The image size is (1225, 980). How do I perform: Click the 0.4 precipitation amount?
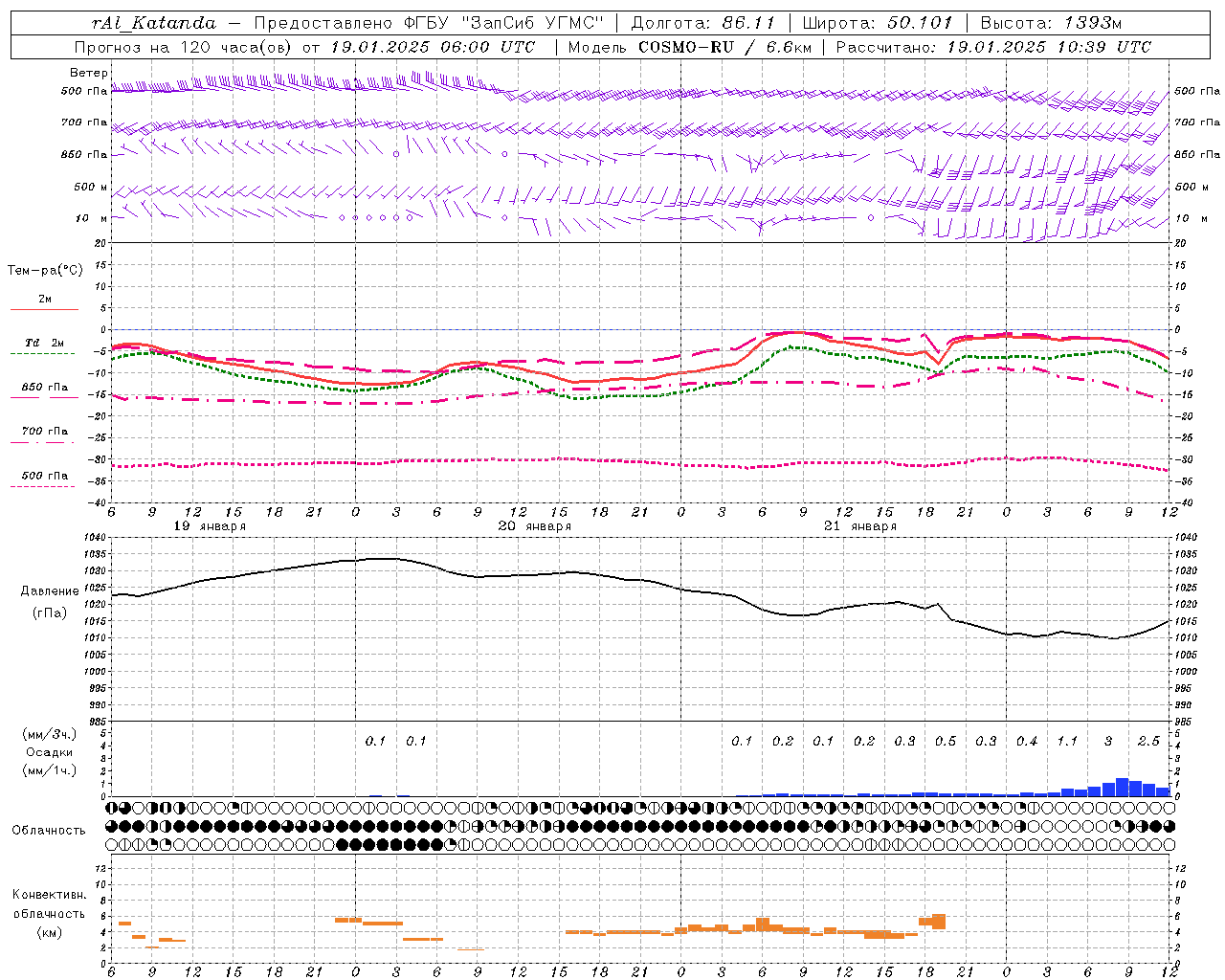point(1027,742)
